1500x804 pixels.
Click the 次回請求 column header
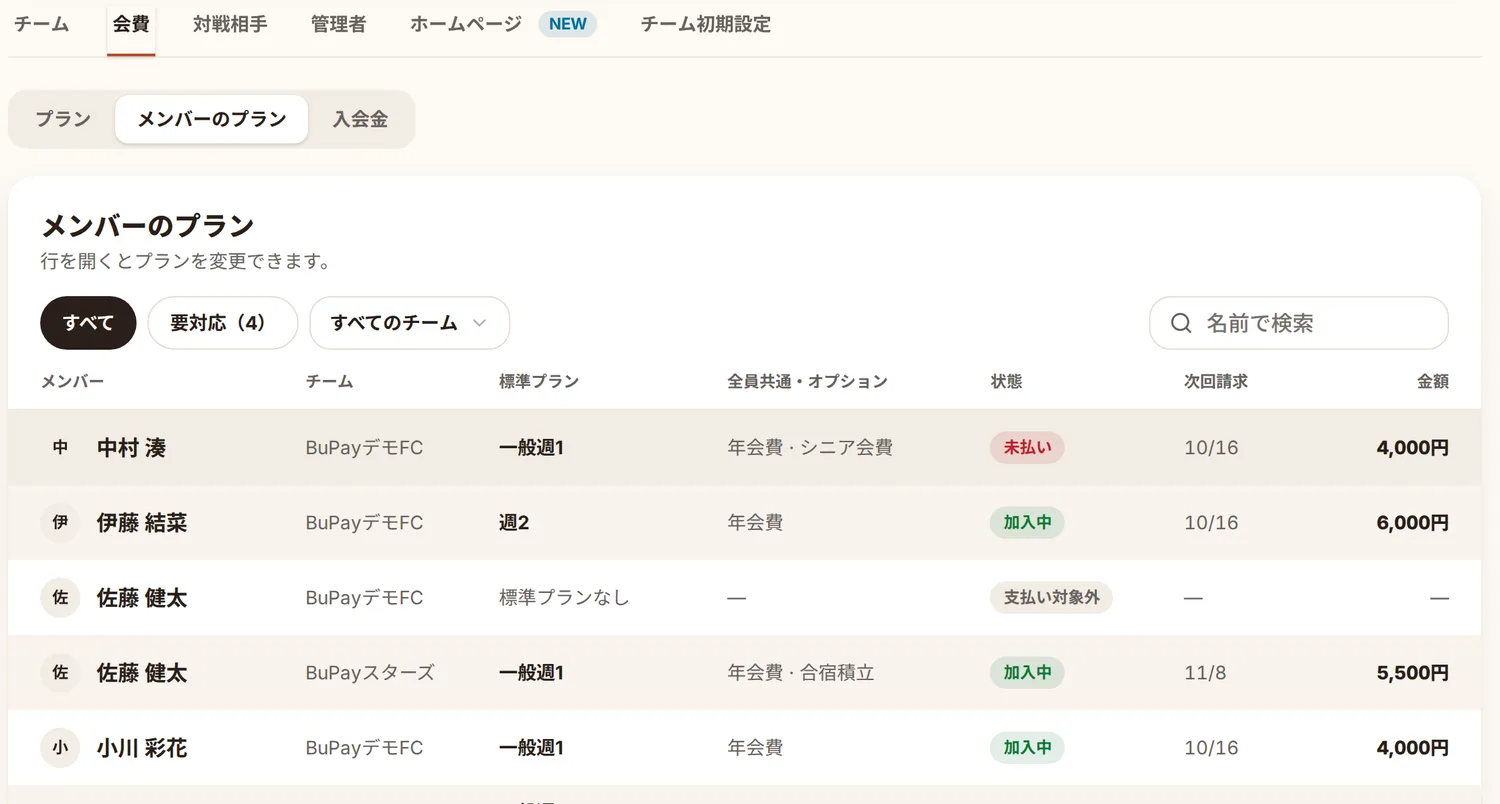point(1216,381)
